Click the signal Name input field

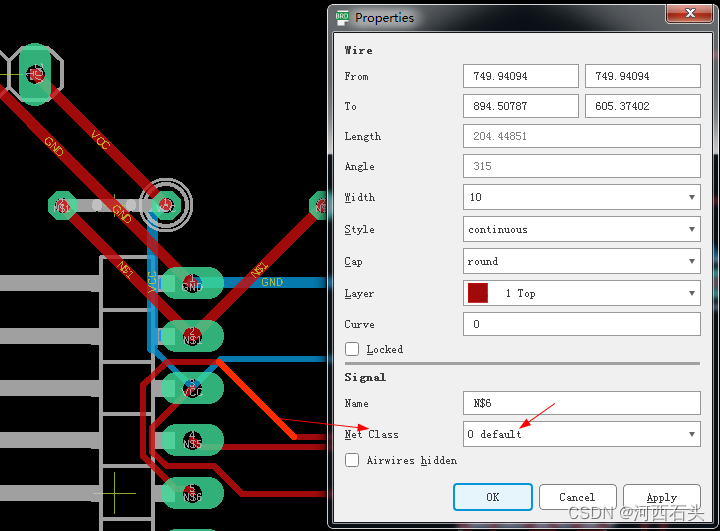pyautogui.click(x=581, y=403)
